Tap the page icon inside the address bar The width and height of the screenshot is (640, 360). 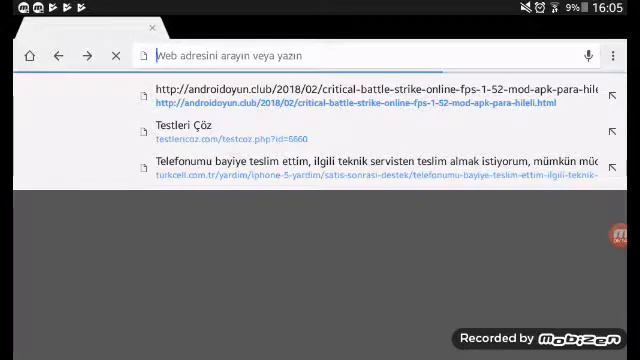click(144, 56)
